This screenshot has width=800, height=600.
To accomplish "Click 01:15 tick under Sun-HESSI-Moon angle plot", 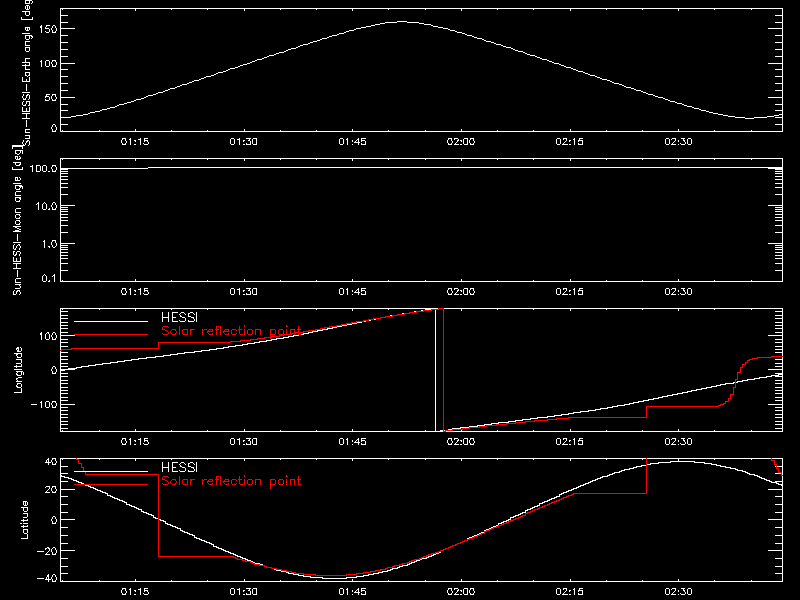I will 135,292.
